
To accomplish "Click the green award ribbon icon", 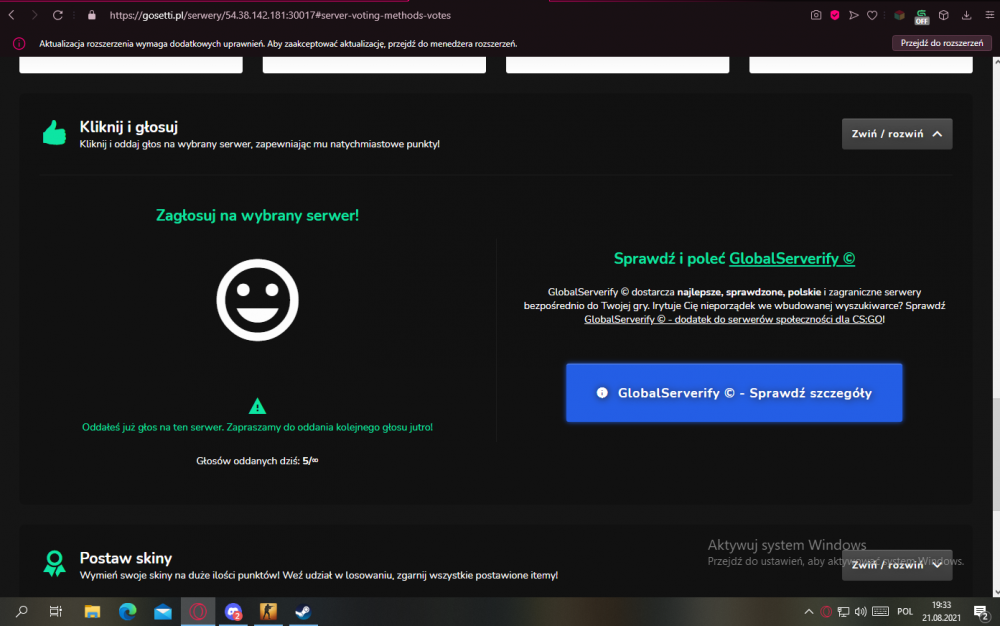I will point(54,564).
